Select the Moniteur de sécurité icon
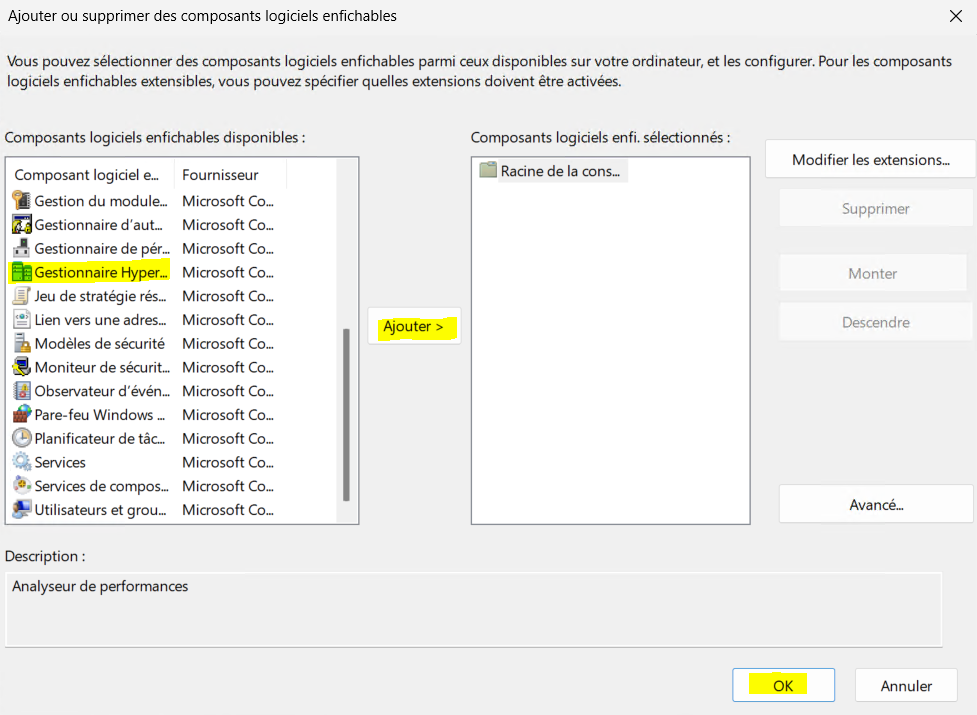This screenshot has height=715, width=977. 21,367
